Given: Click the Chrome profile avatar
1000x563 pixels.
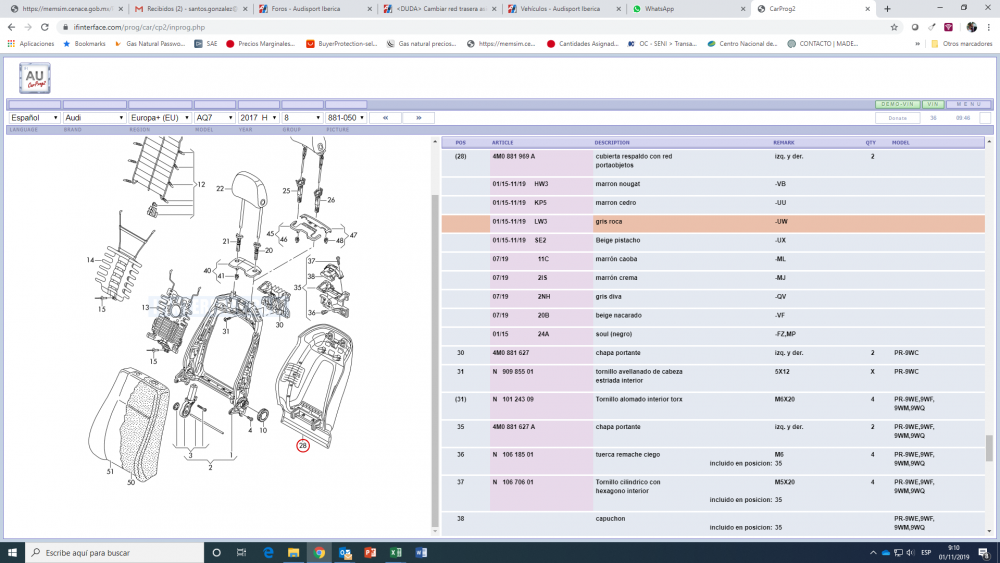Looking at the screenshot, I should click(x=971, y=27).
